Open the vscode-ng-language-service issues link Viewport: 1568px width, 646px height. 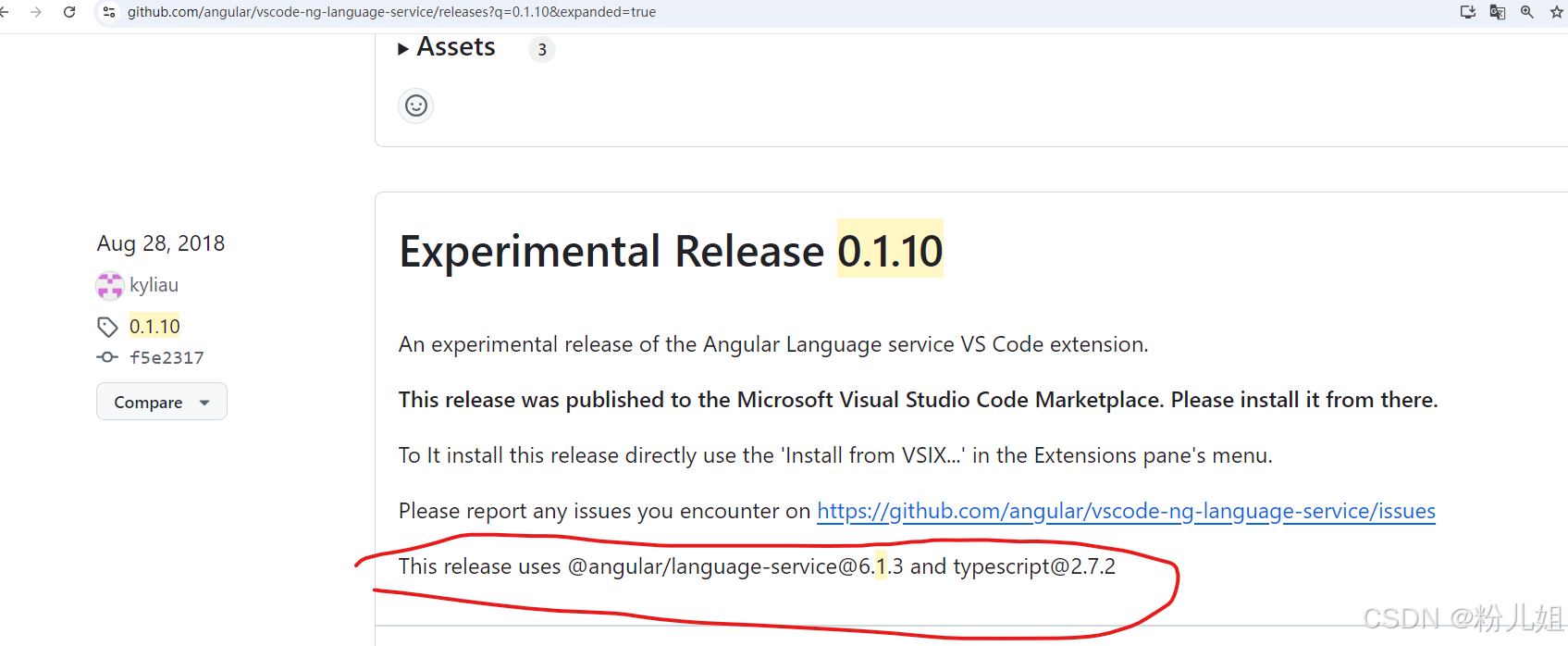(1126, 511)
